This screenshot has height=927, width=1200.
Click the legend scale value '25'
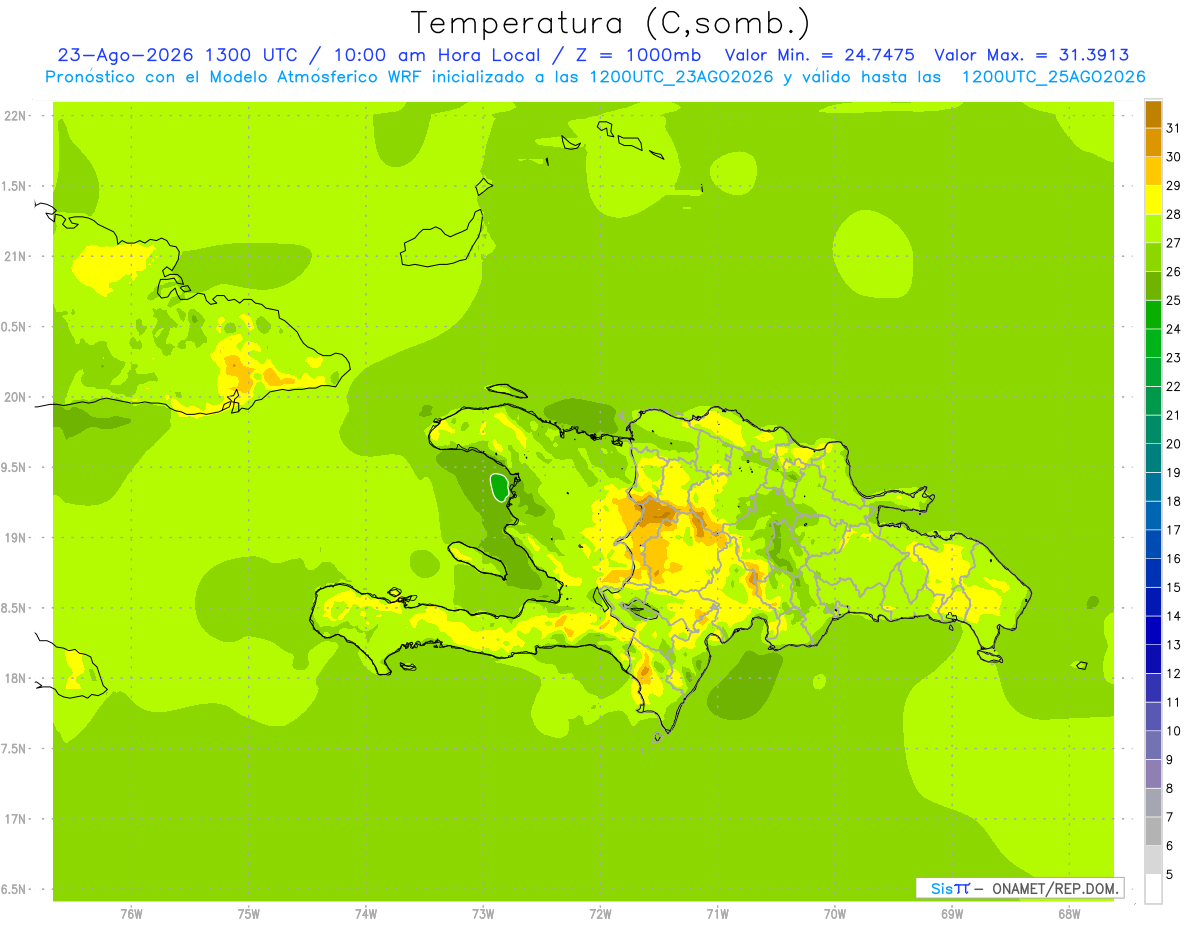coord(1174,300)
